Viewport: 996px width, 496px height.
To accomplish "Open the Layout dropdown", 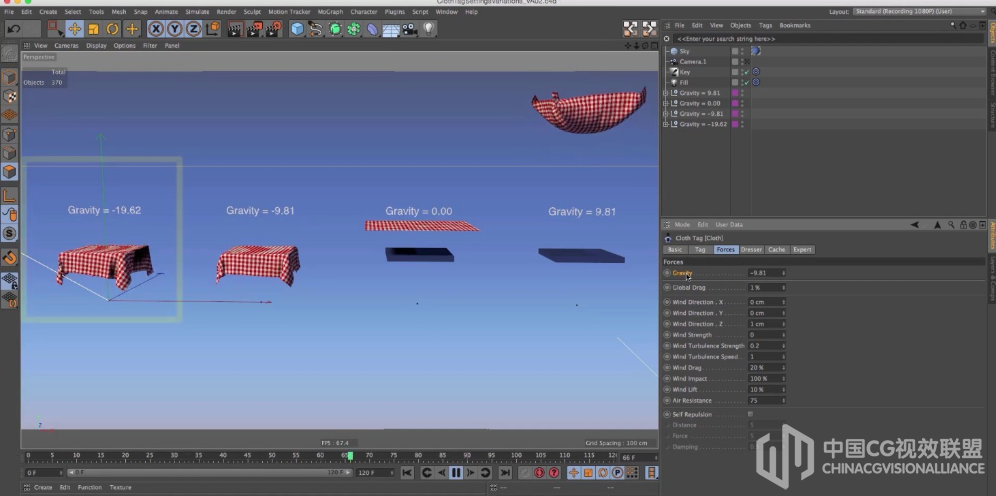I will pyautogui.click(x=919, y=11).
